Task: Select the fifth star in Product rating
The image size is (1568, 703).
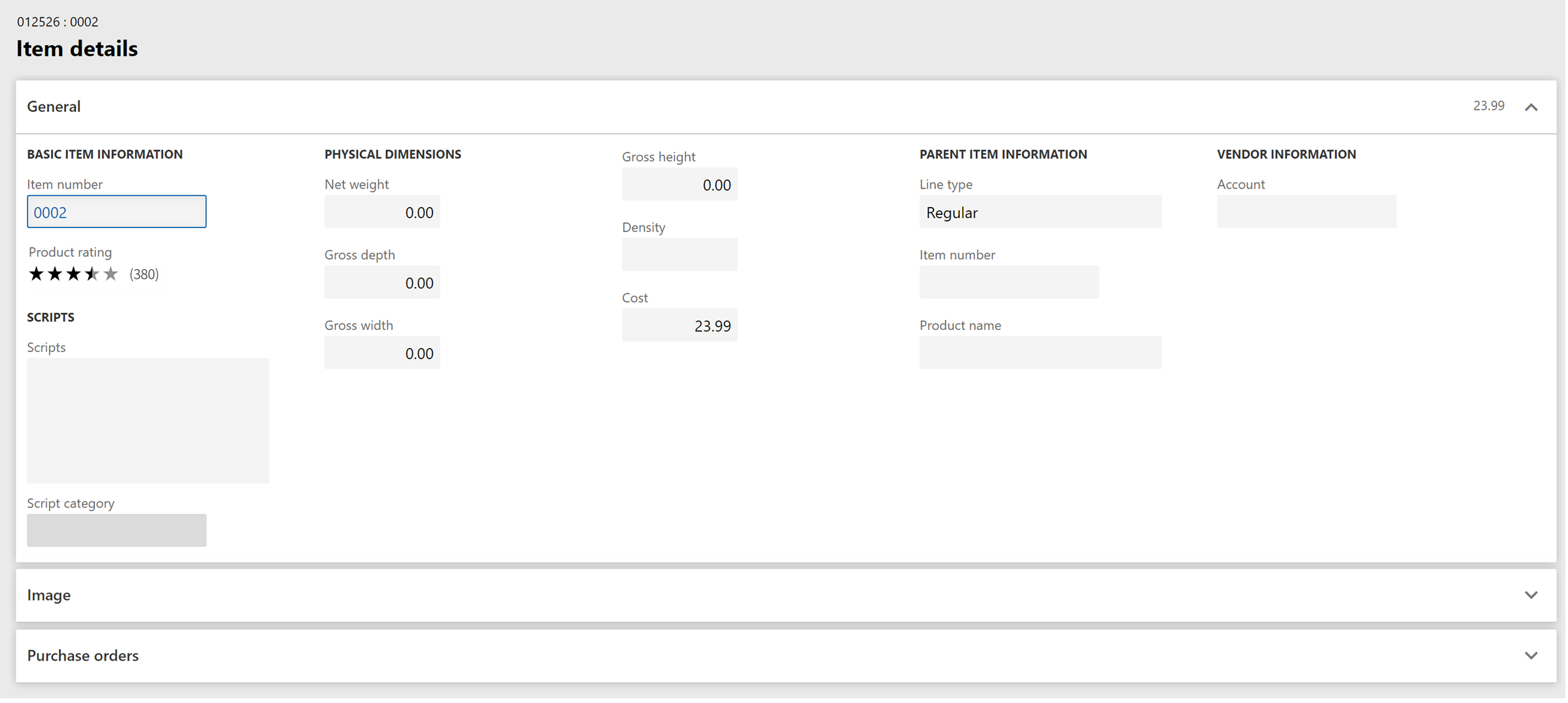Action: (110, 274)
